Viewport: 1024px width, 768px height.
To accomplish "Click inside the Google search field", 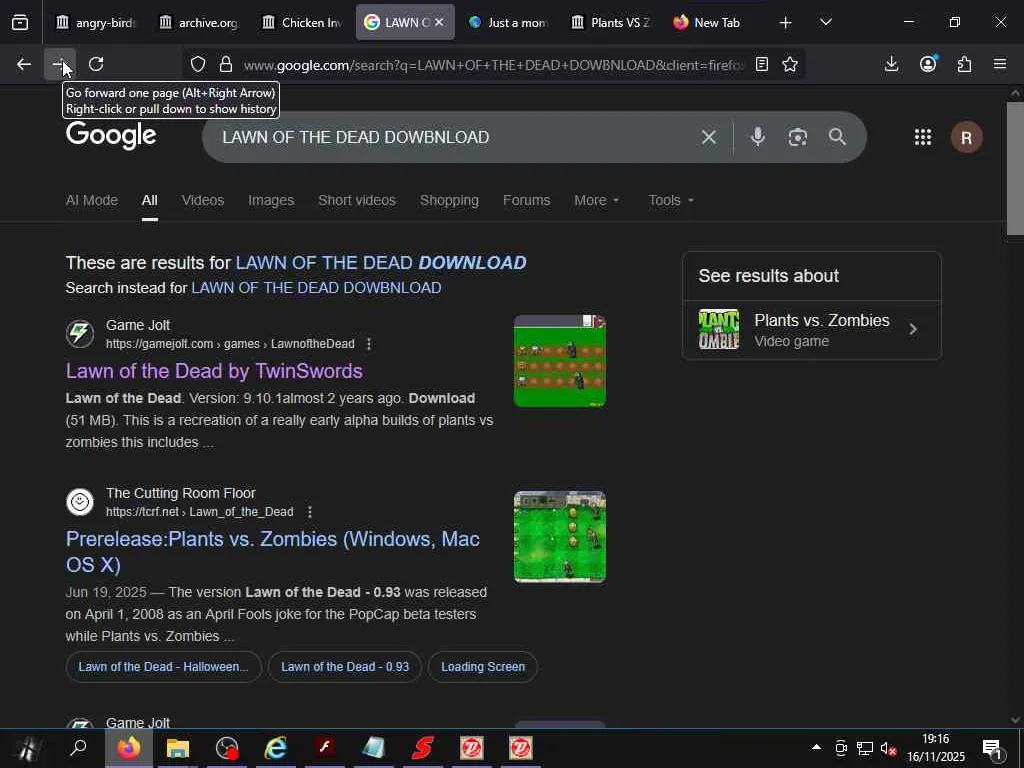I will (457, 137).
